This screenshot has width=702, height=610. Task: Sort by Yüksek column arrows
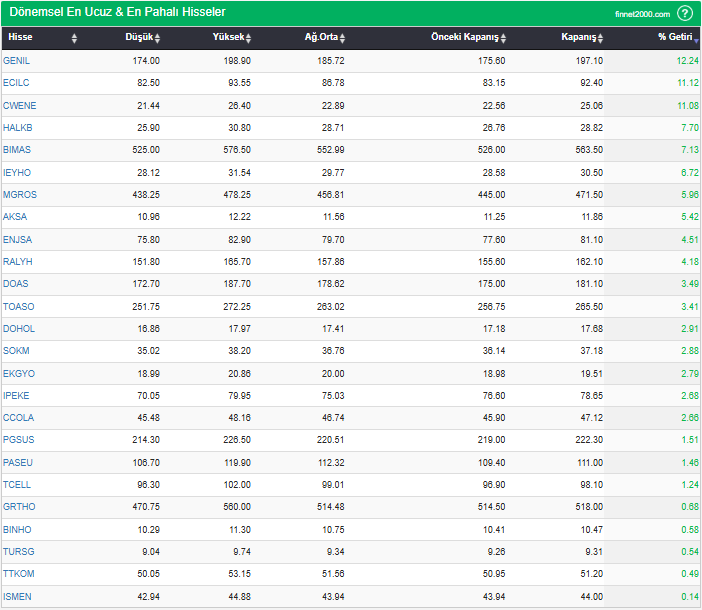tap(248, 38)
